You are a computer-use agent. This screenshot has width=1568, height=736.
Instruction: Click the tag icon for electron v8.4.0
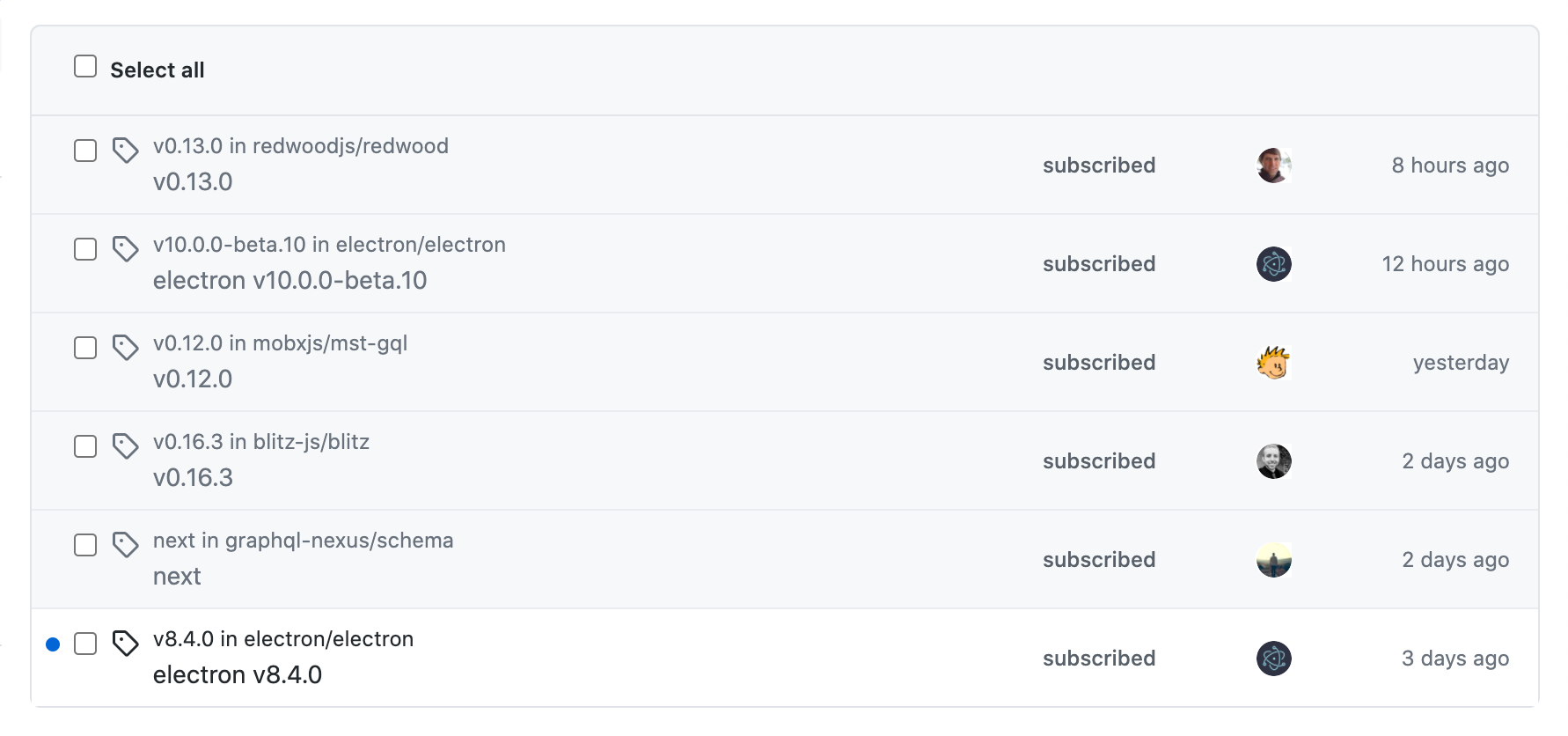[x=125, y=644]
